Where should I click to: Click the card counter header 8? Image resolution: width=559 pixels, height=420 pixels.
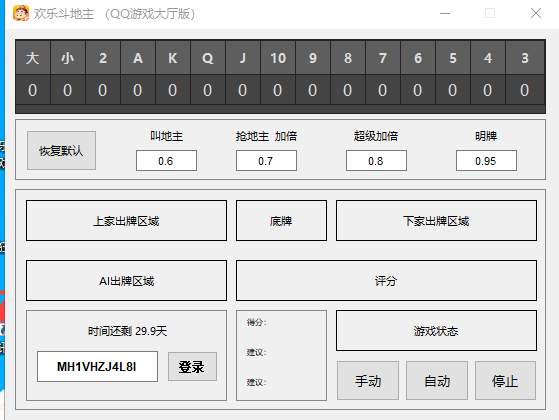(x=348, y=58)
